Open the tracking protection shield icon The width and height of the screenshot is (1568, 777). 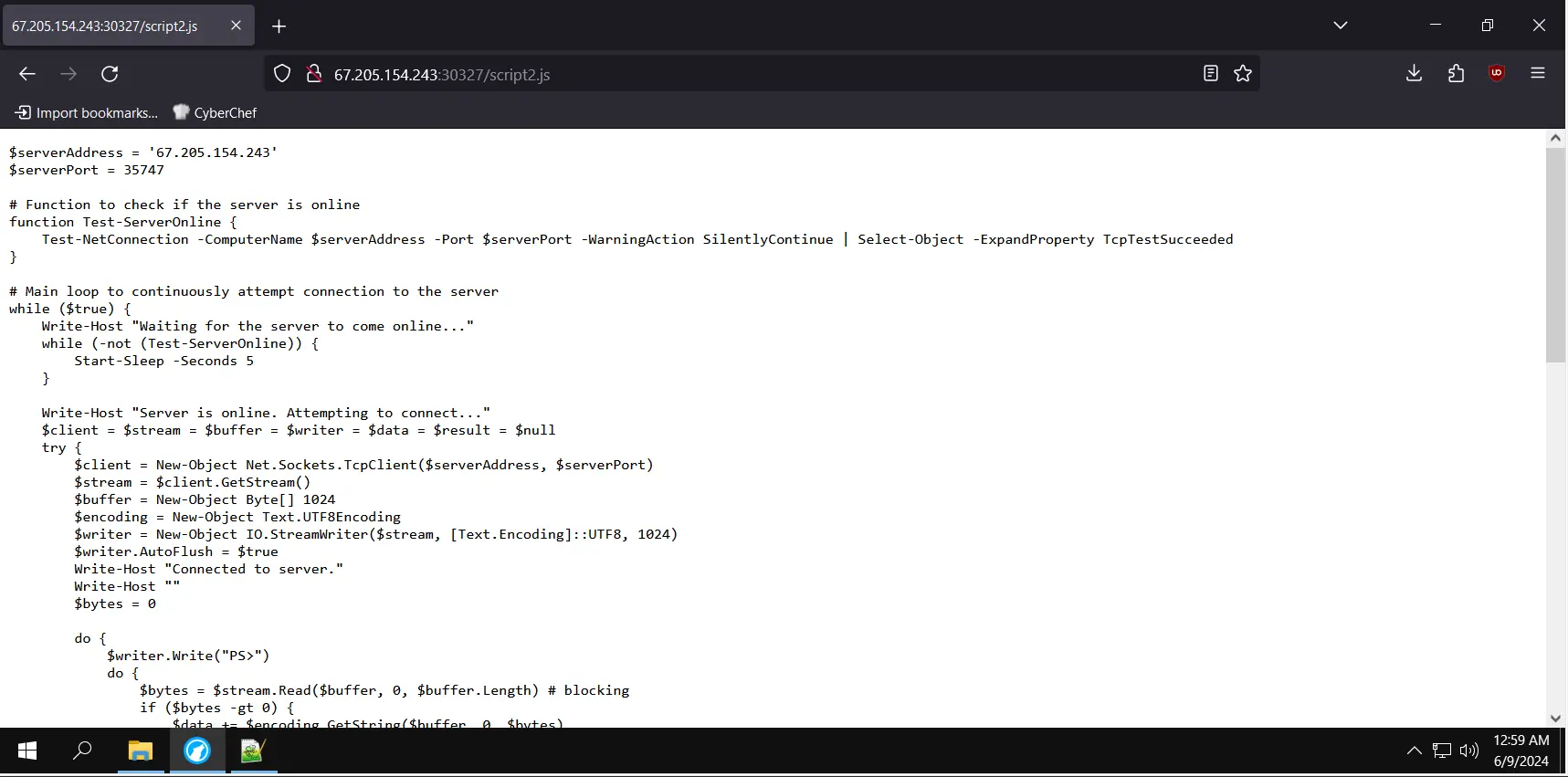click(x=282, y=74)
